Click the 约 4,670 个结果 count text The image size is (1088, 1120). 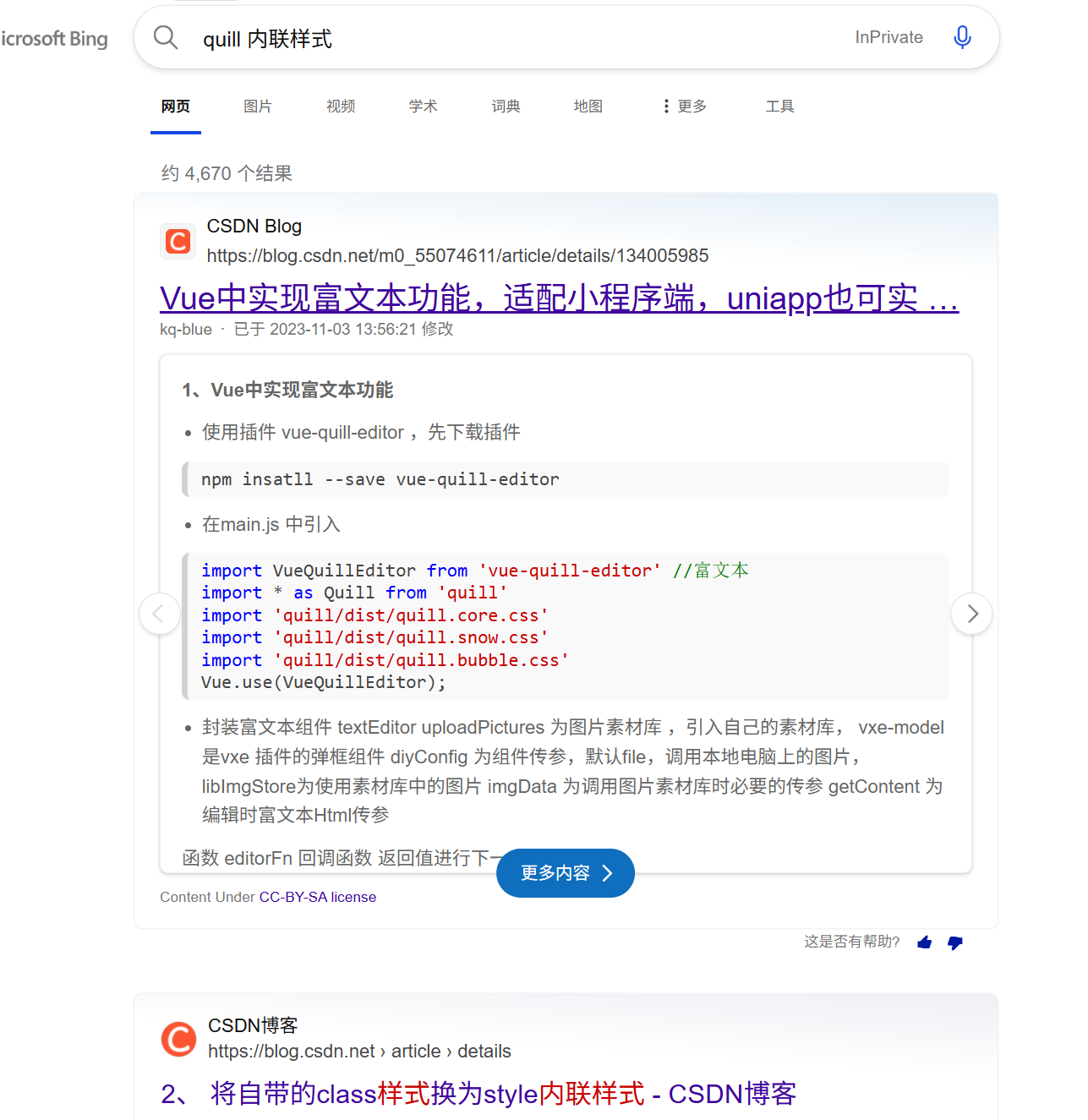(227, 173)
